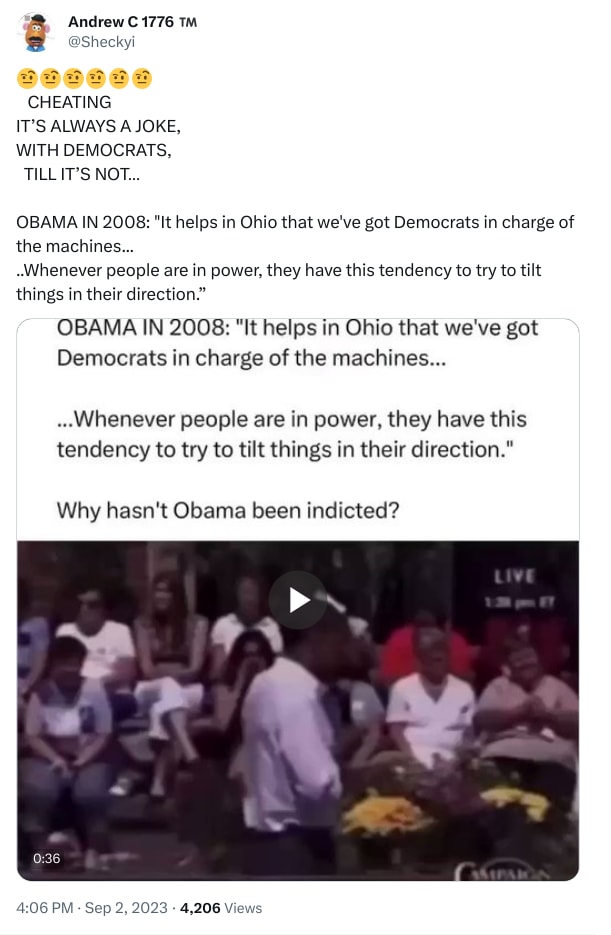Click the Sep 2, 2023 date

coord(126,908)
